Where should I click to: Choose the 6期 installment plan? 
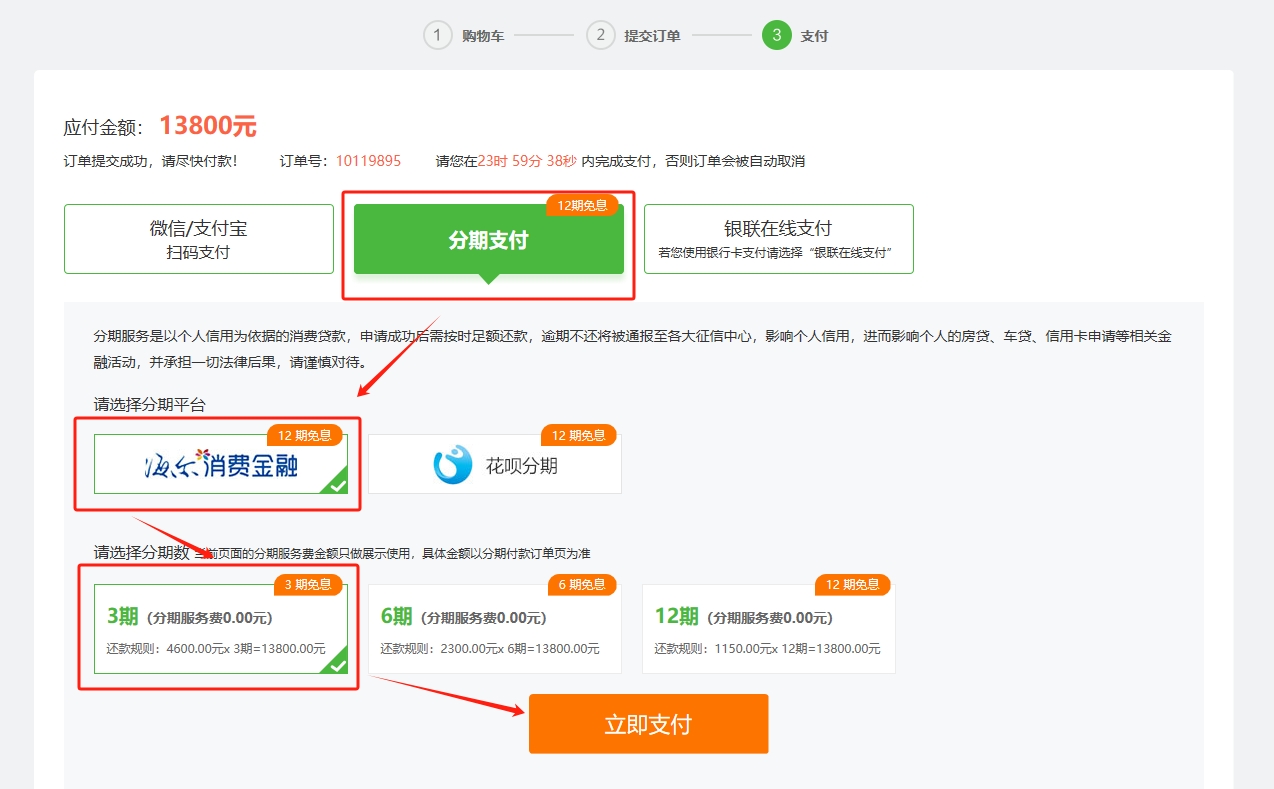pyautogui.click(x=494, y=629)
